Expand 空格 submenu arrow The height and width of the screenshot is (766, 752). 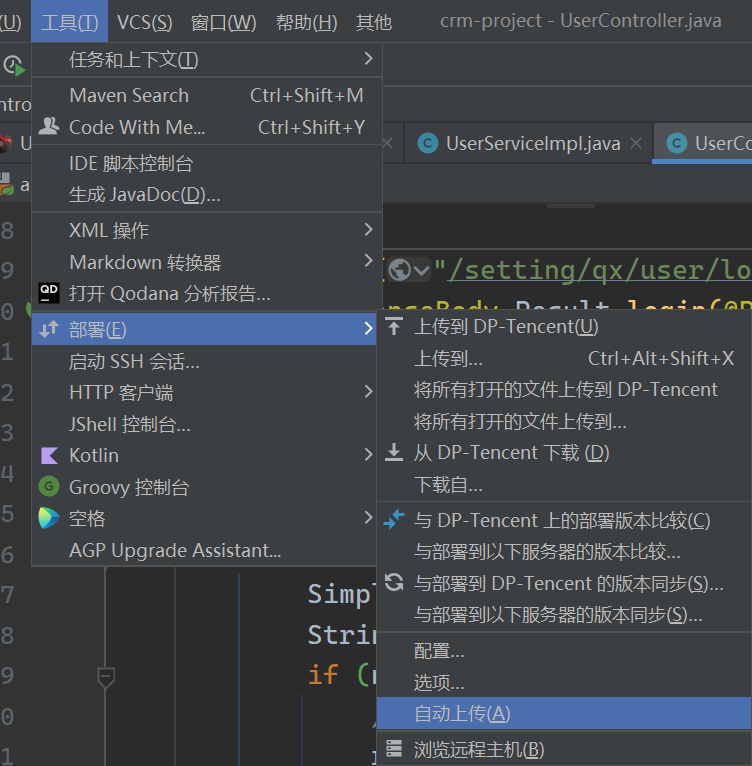click(369, 517)
